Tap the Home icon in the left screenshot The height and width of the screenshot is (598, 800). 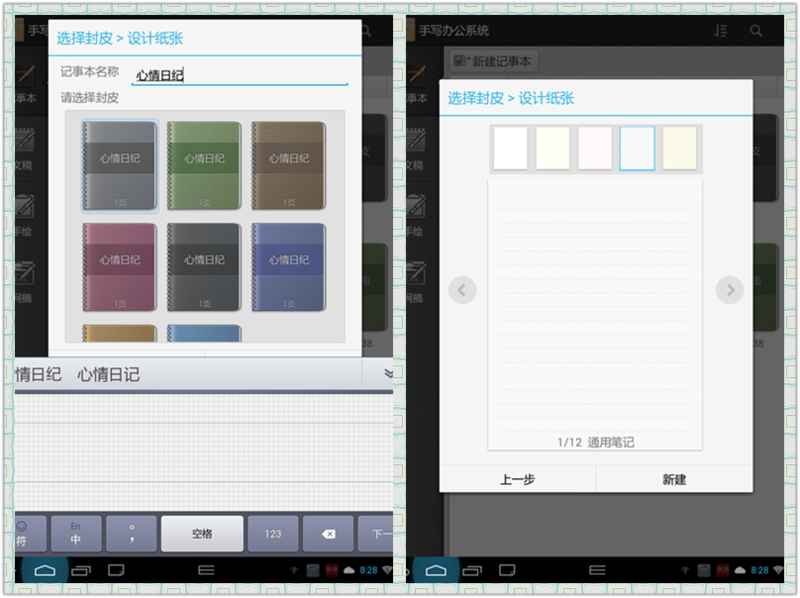tap(45, 570)
